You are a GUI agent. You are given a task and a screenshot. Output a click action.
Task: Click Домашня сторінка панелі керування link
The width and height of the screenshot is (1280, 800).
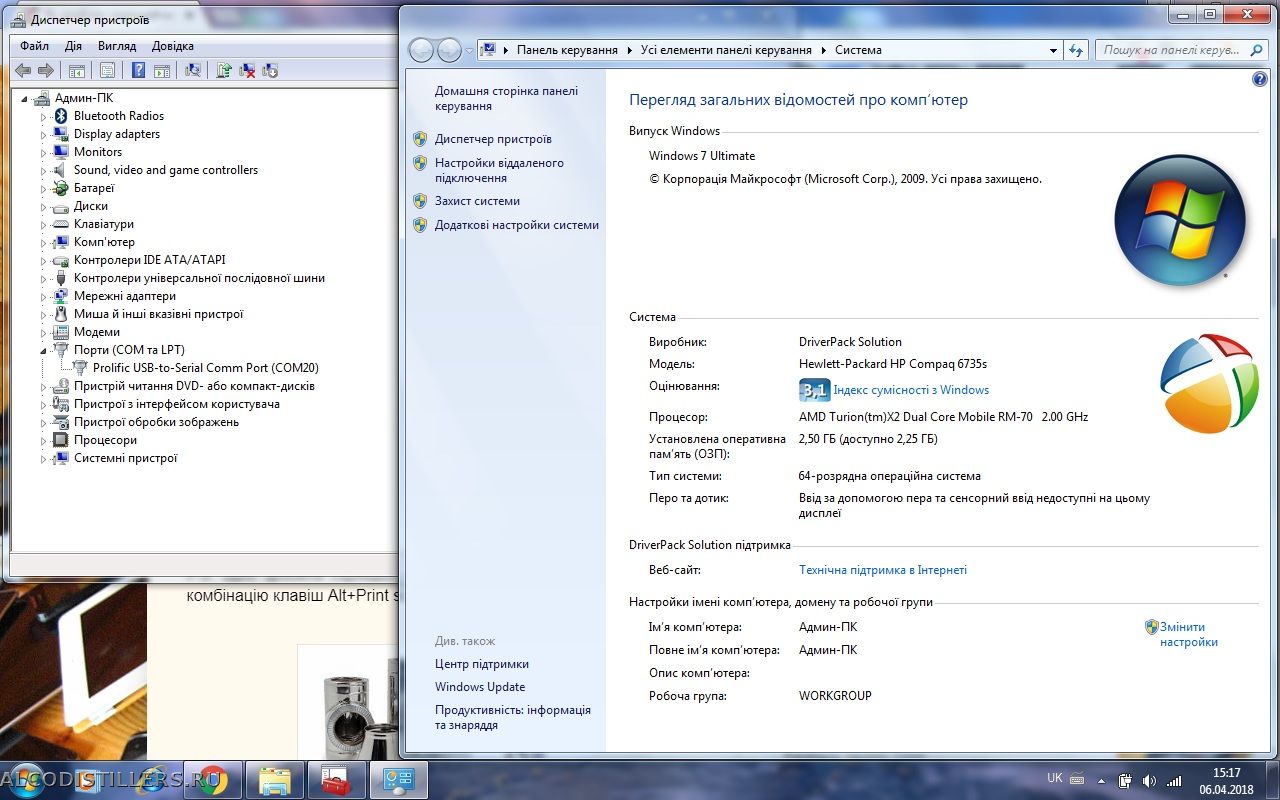(x=506, y=98)
